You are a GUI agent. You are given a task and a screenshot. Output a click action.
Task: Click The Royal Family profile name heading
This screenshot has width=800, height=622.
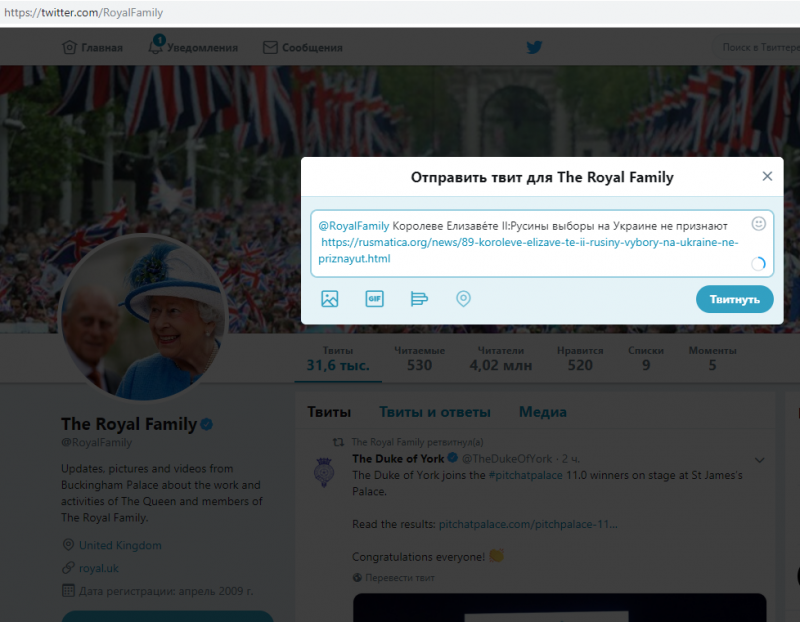129,424
